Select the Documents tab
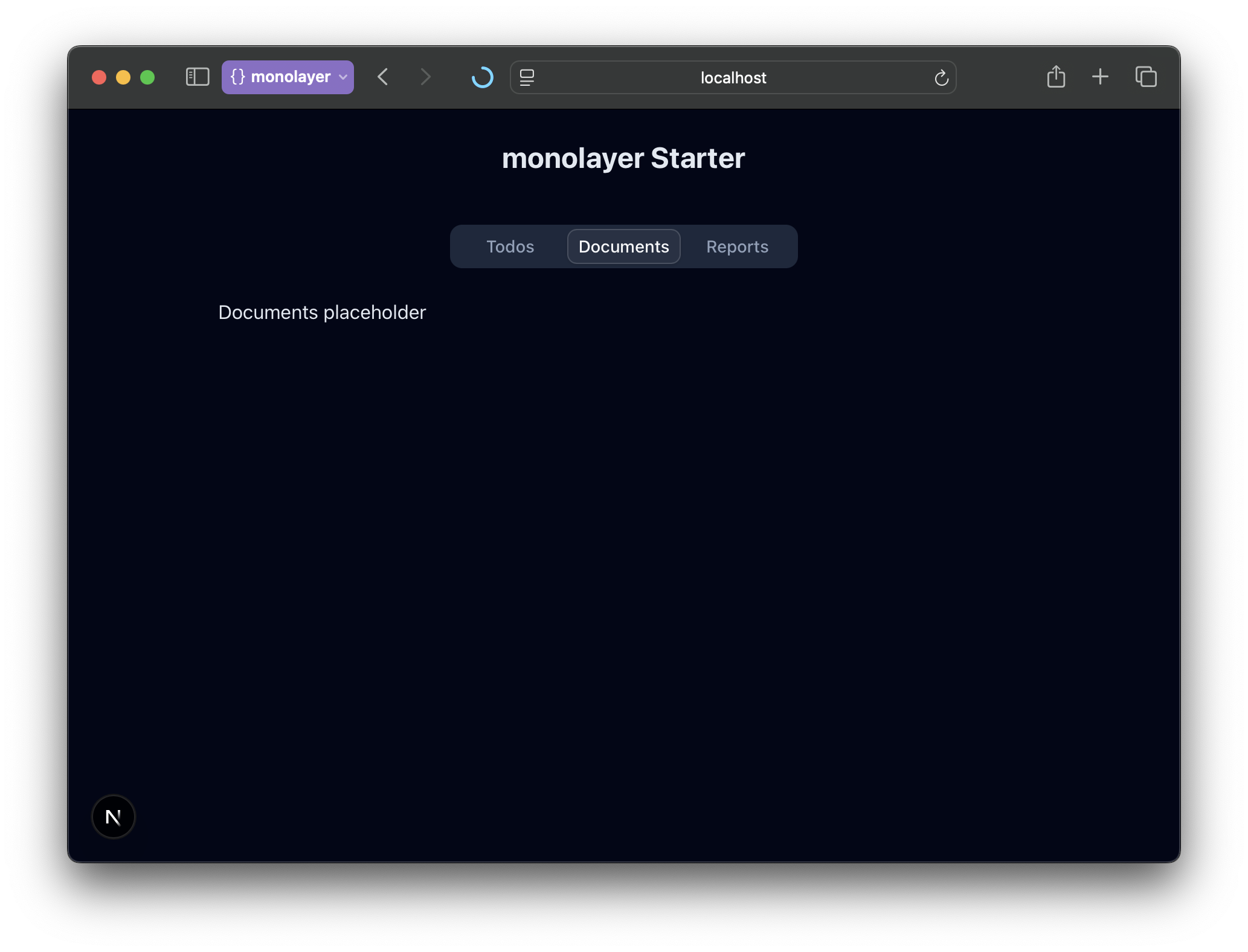1248x952 pixels. 623,246
